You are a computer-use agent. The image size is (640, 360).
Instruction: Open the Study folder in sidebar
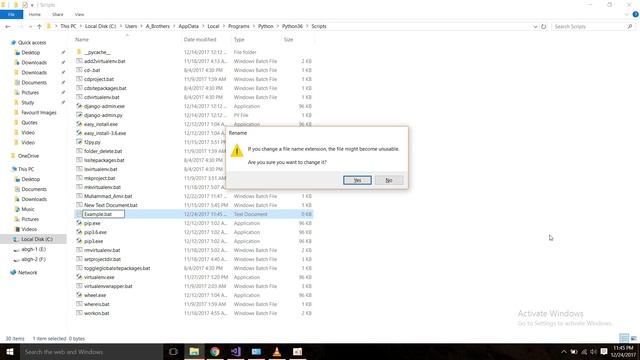tap(28, 102)
